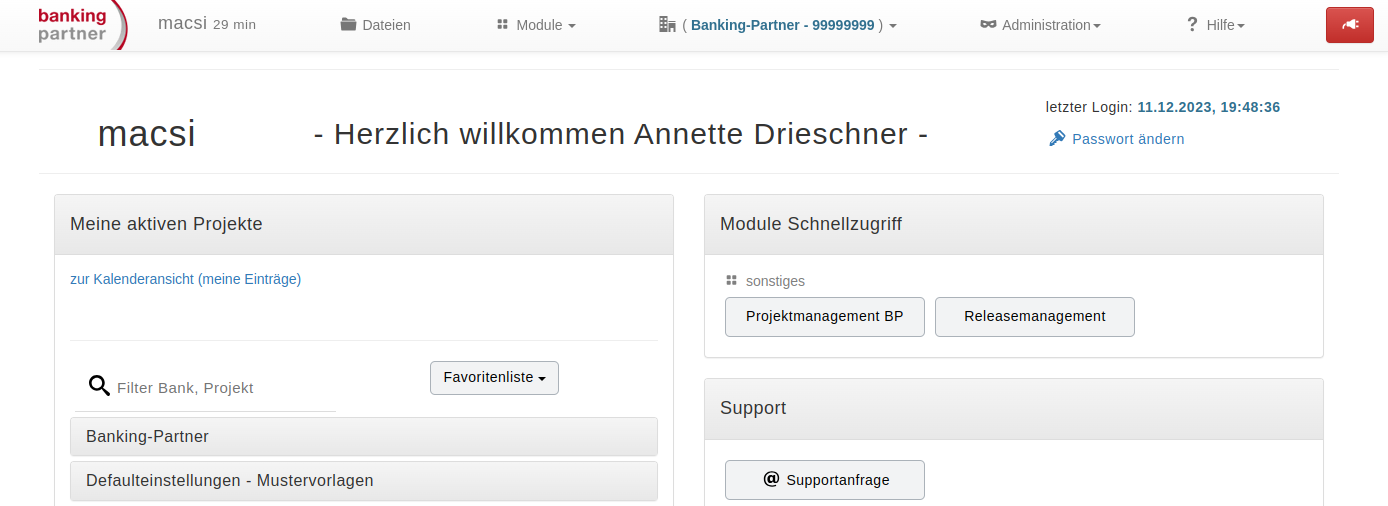Screen dimensions: 1388x506
Task: Click the folder icon beside Dateien
Action: tap(348, 25)
